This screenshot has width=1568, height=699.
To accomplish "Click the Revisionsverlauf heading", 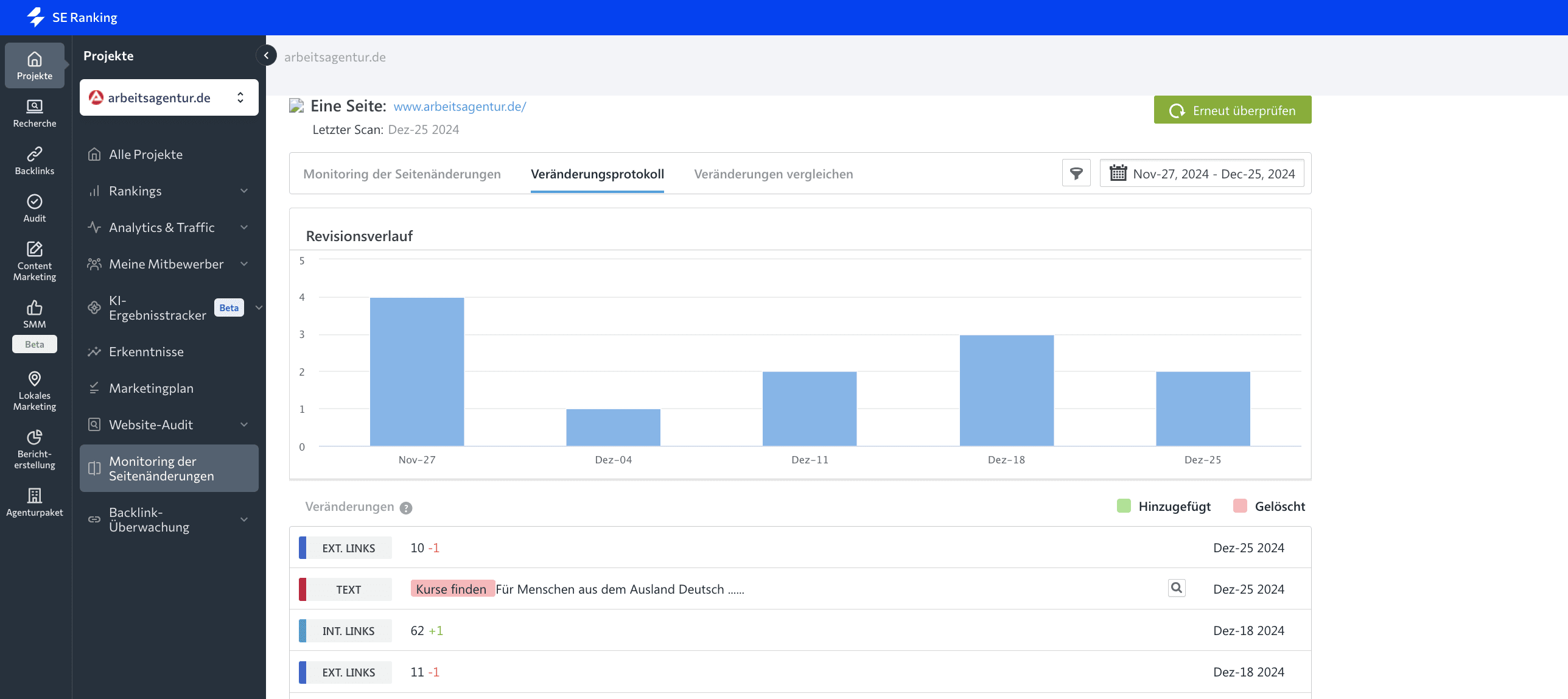I will pos(359,236).
